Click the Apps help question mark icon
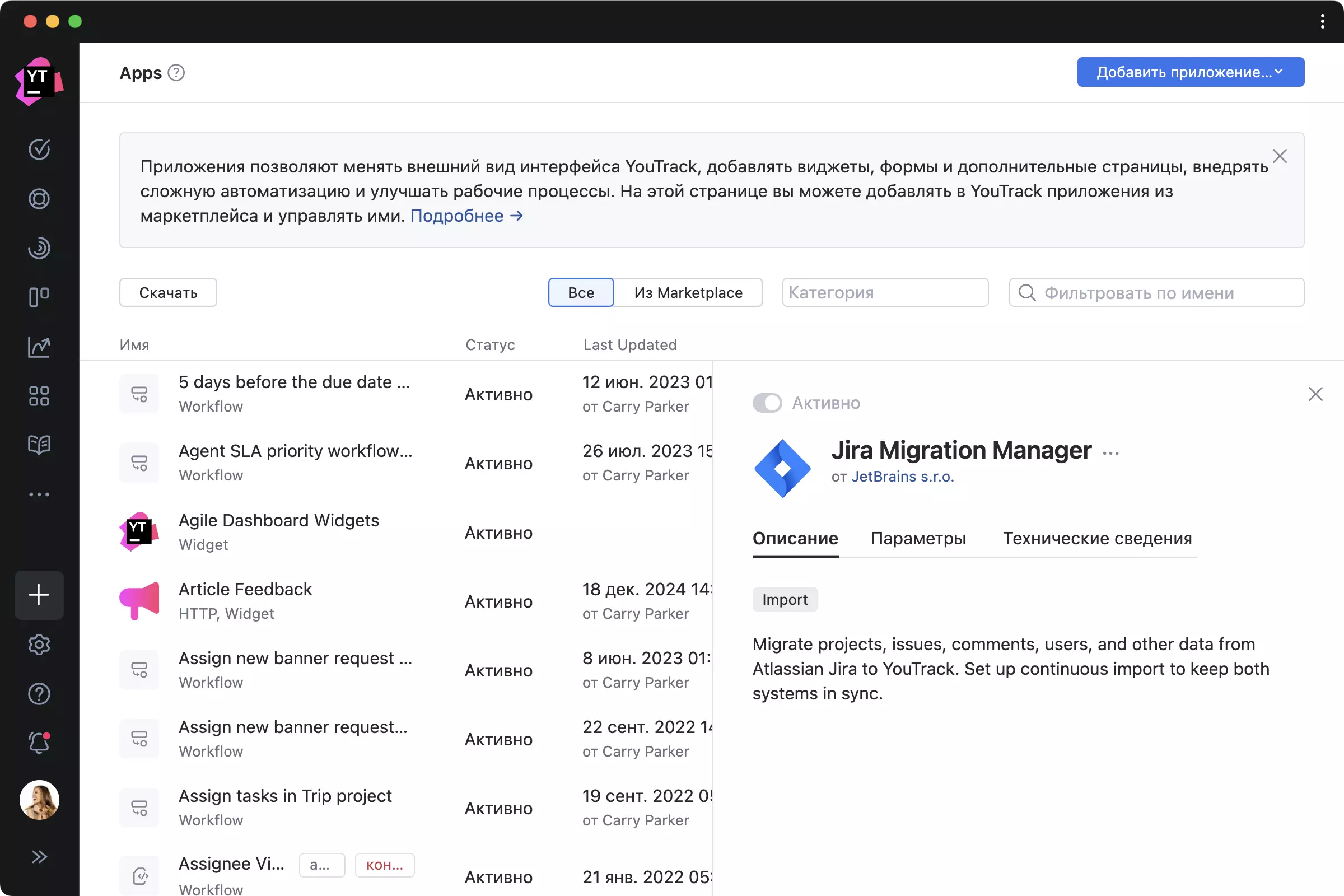Screen dimensions: 1344x896 (x=176, y=73)
